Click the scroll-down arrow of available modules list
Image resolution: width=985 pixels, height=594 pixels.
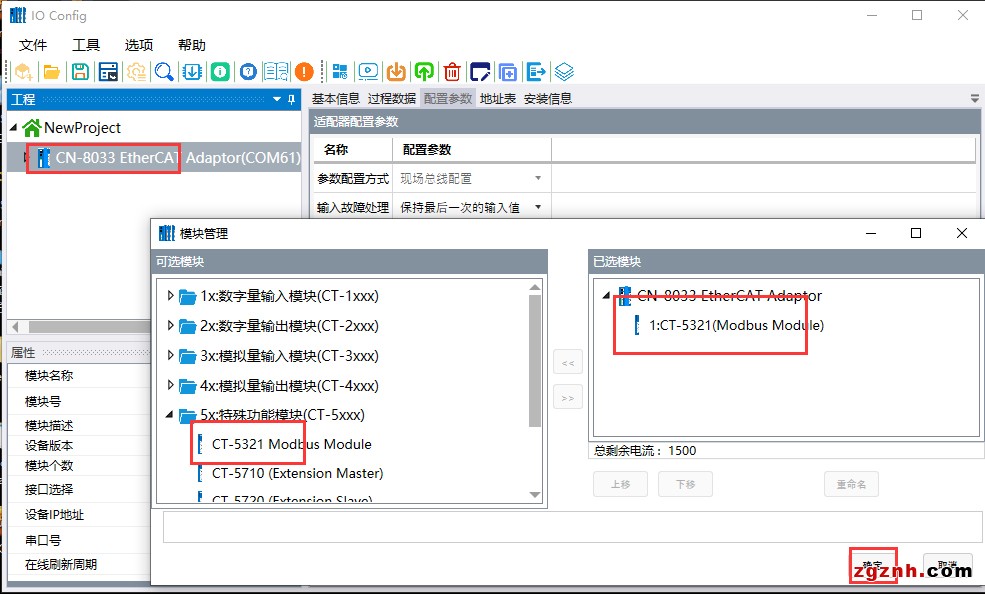[535, 495]
